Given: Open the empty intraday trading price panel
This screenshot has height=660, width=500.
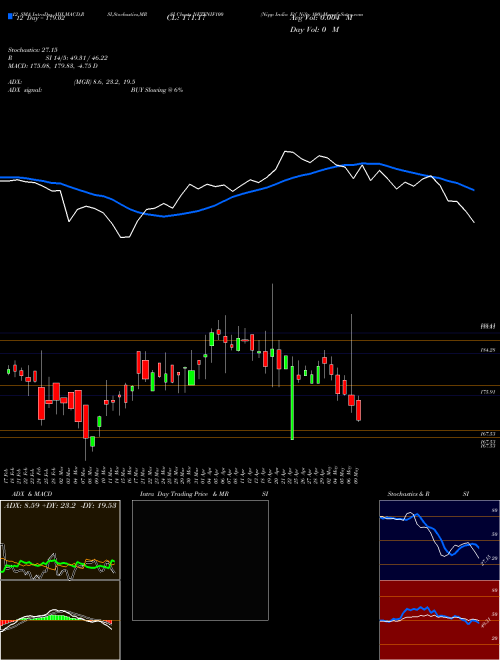Looking at the screenshot, I should click(200, 560).
